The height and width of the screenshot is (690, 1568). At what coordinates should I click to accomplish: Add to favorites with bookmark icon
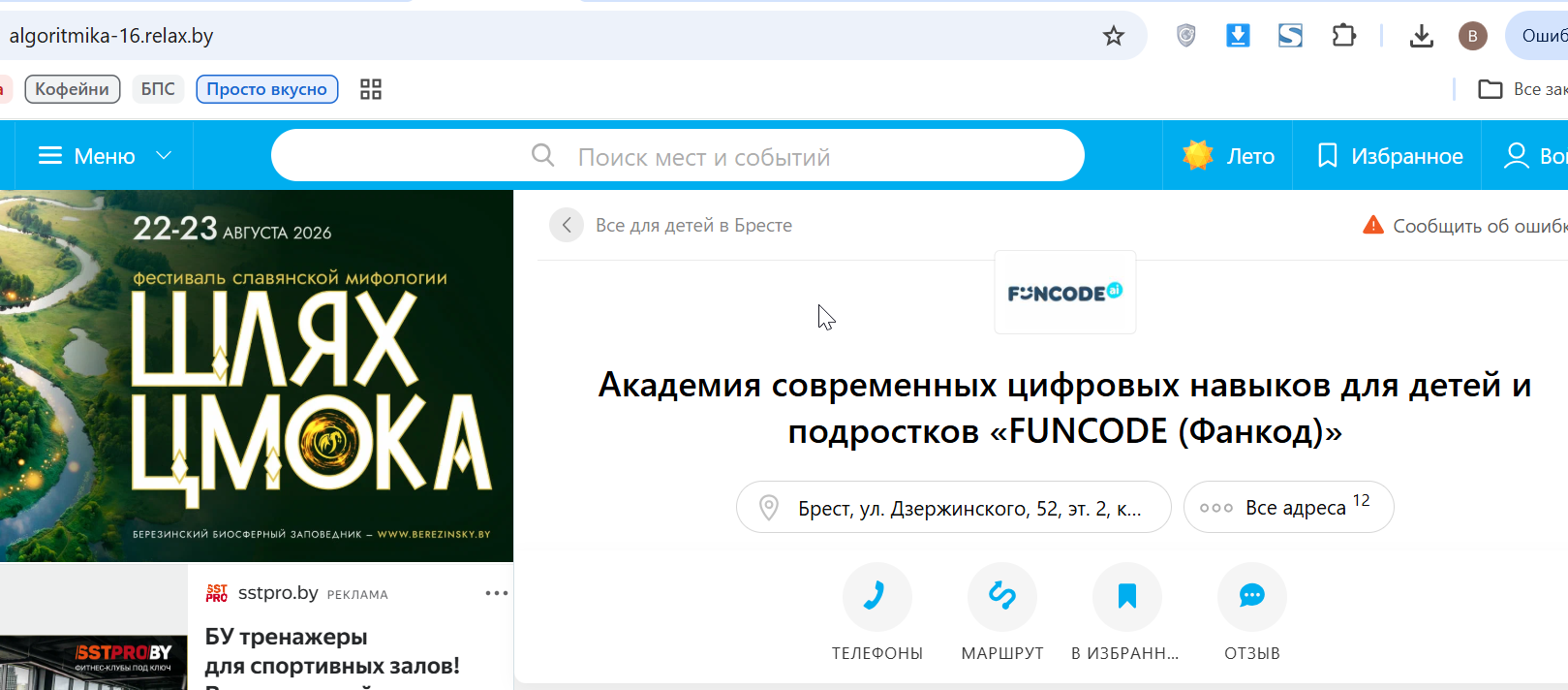point(1127,596)
